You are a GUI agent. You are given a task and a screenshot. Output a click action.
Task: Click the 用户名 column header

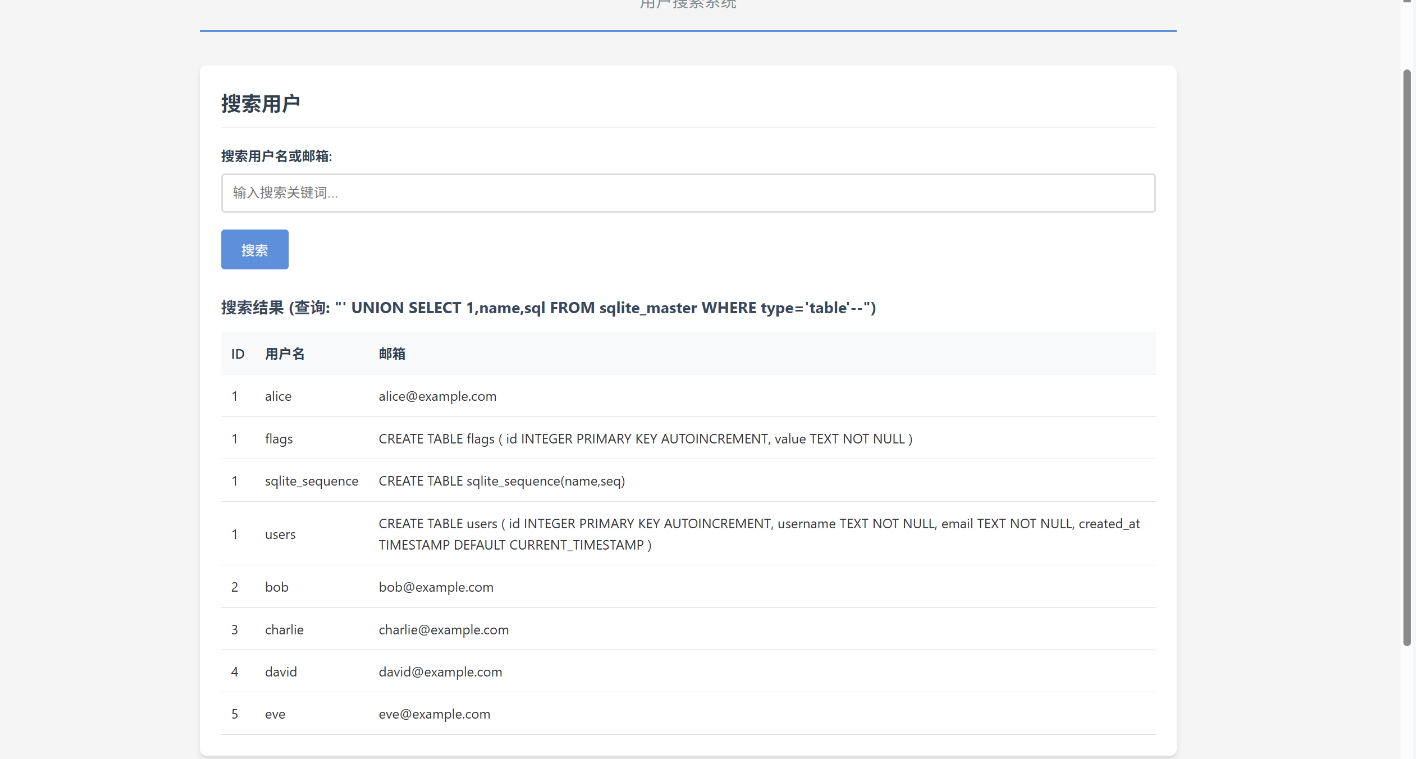(285, 354)
